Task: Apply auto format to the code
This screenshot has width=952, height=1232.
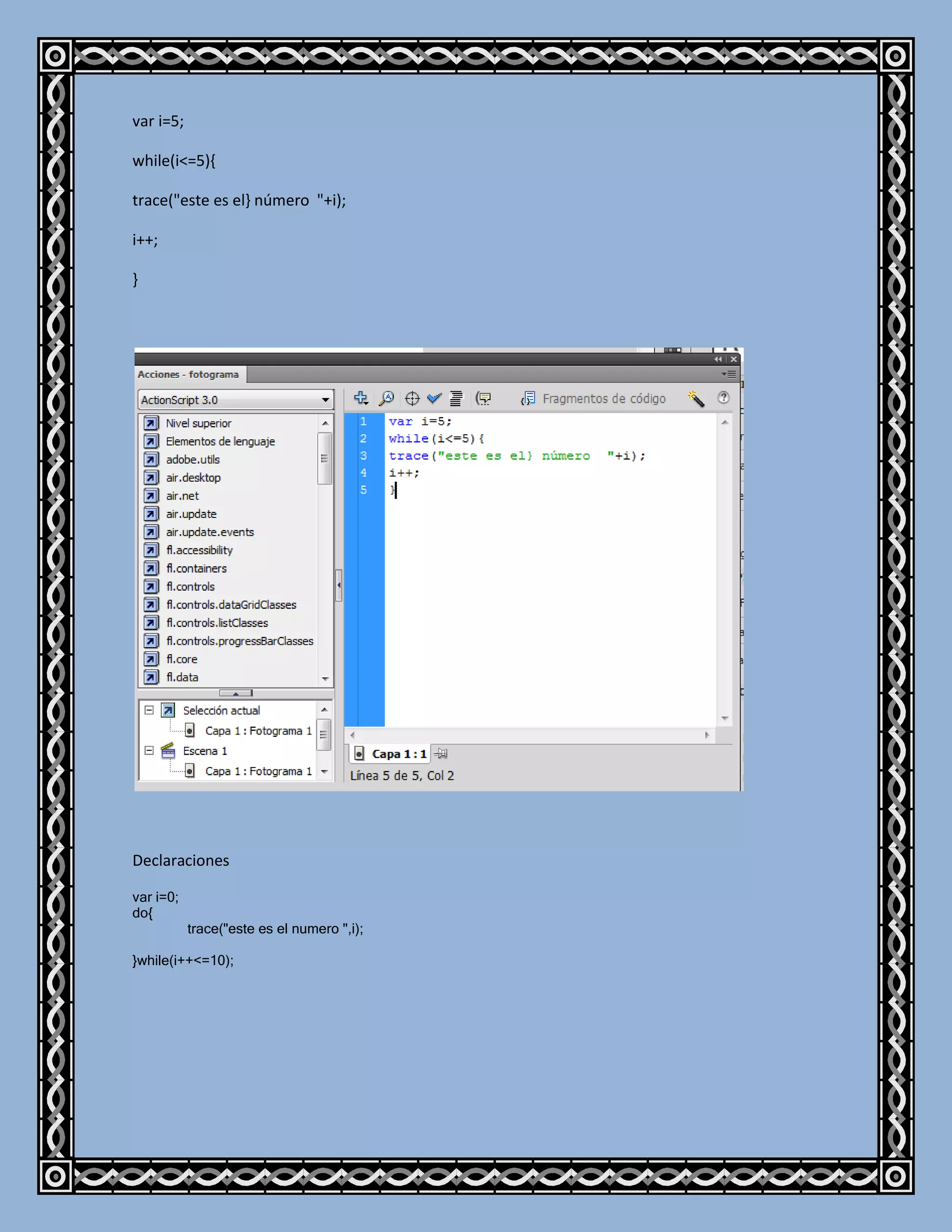Action: [456, 398]
